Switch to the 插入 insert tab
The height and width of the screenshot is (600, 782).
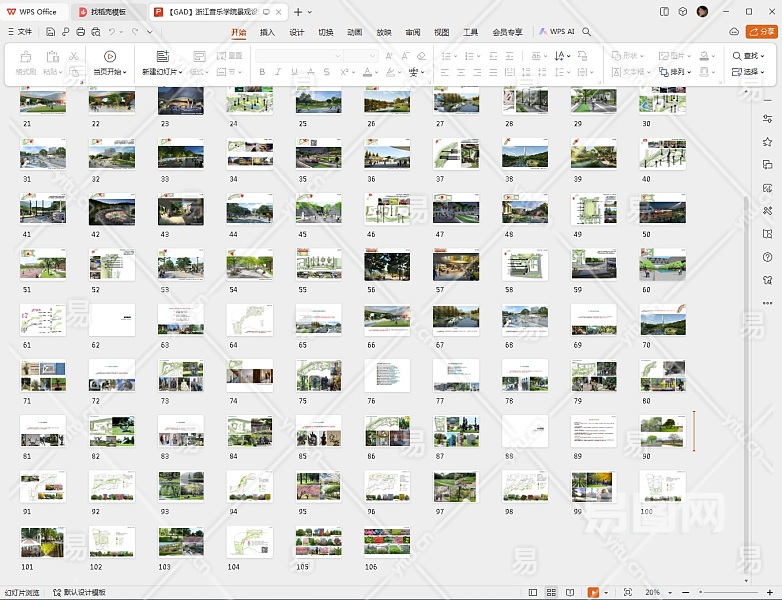(267, 32)
